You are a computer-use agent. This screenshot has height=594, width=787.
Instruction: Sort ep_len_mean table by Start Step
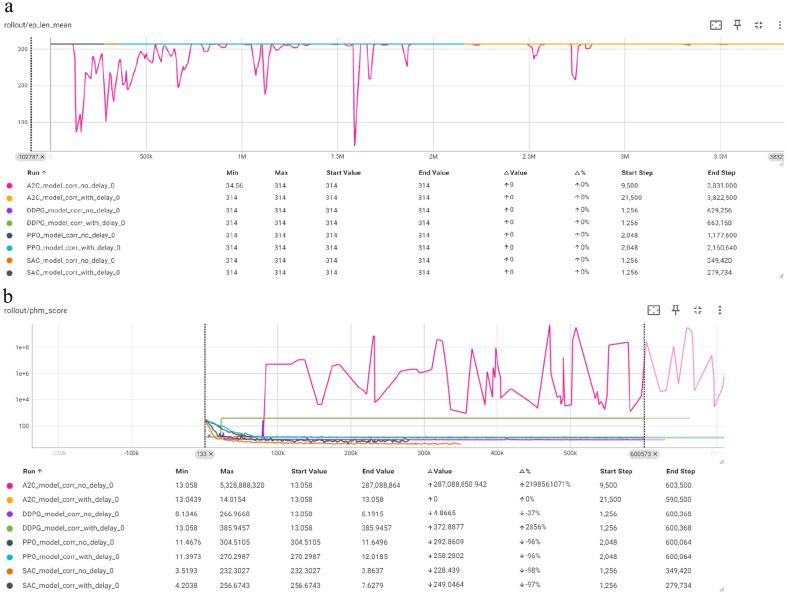(x=637, y=173)
